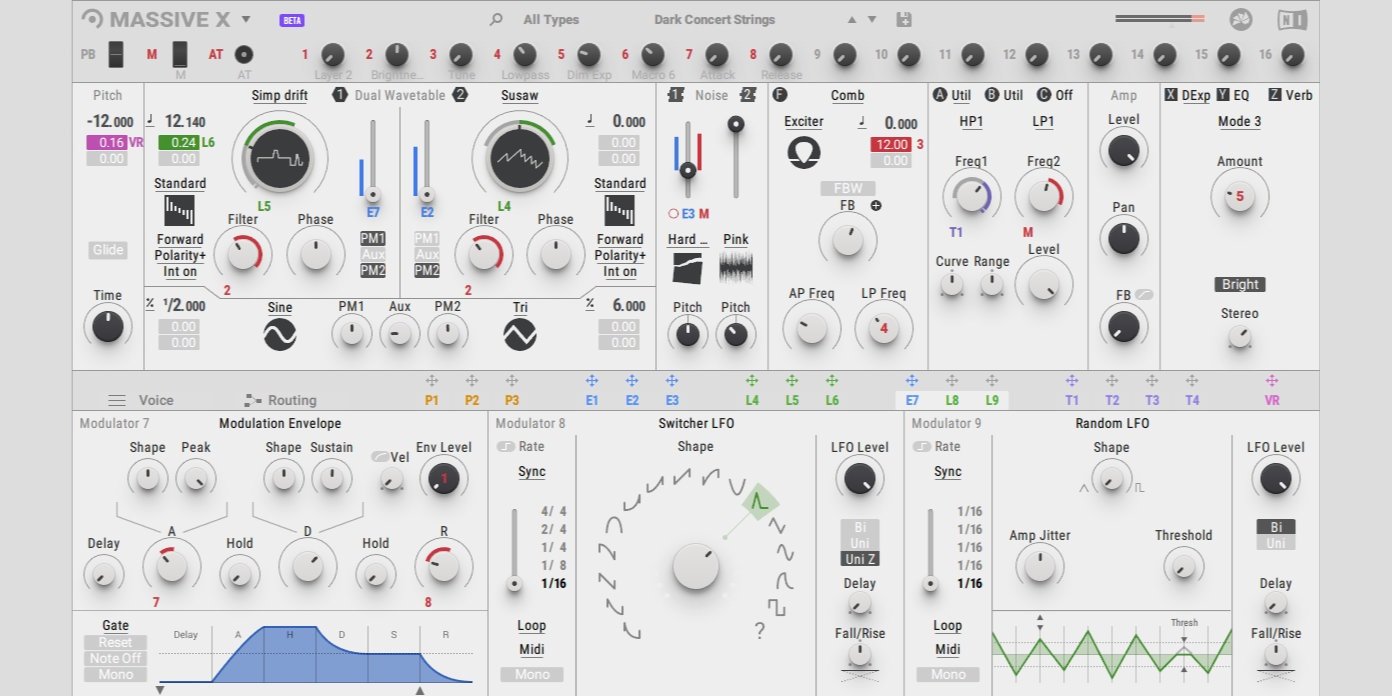Click the -12.000 pitch value
Image resolution: width=1392 pixels, height=696 pixels.
click(x=108, y=122)
